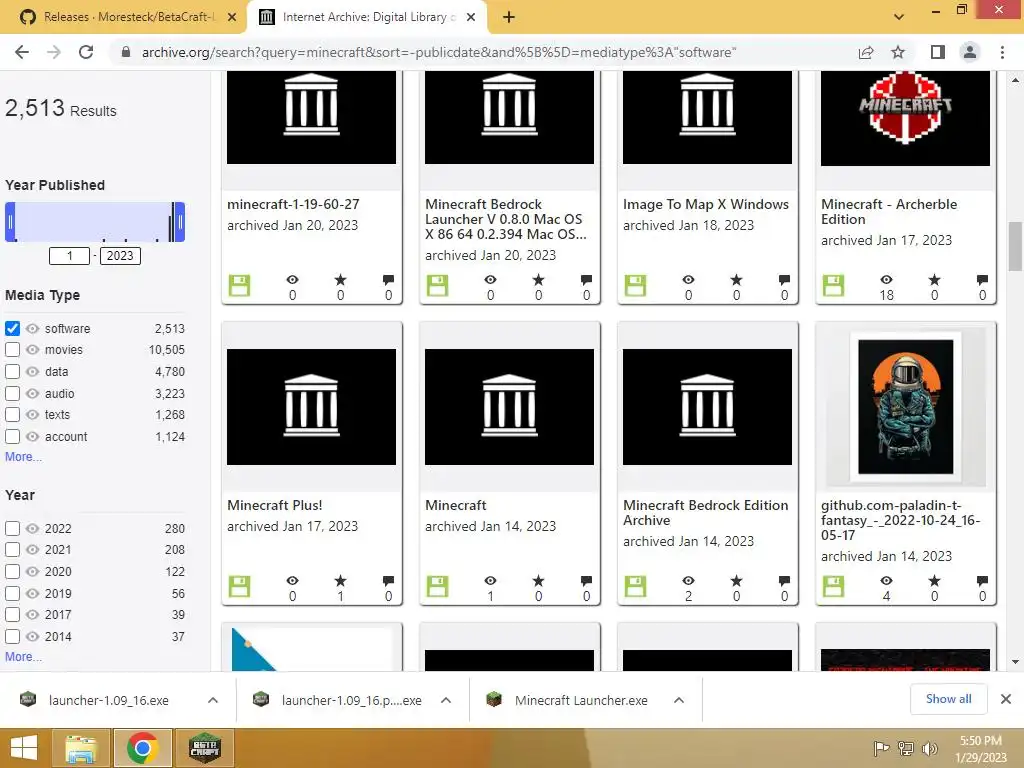Open options arrow for launcher-1.09_16.p....exe download
Image resolution: width=1024 pixels, height=768 pixels.
coord(446,700)
